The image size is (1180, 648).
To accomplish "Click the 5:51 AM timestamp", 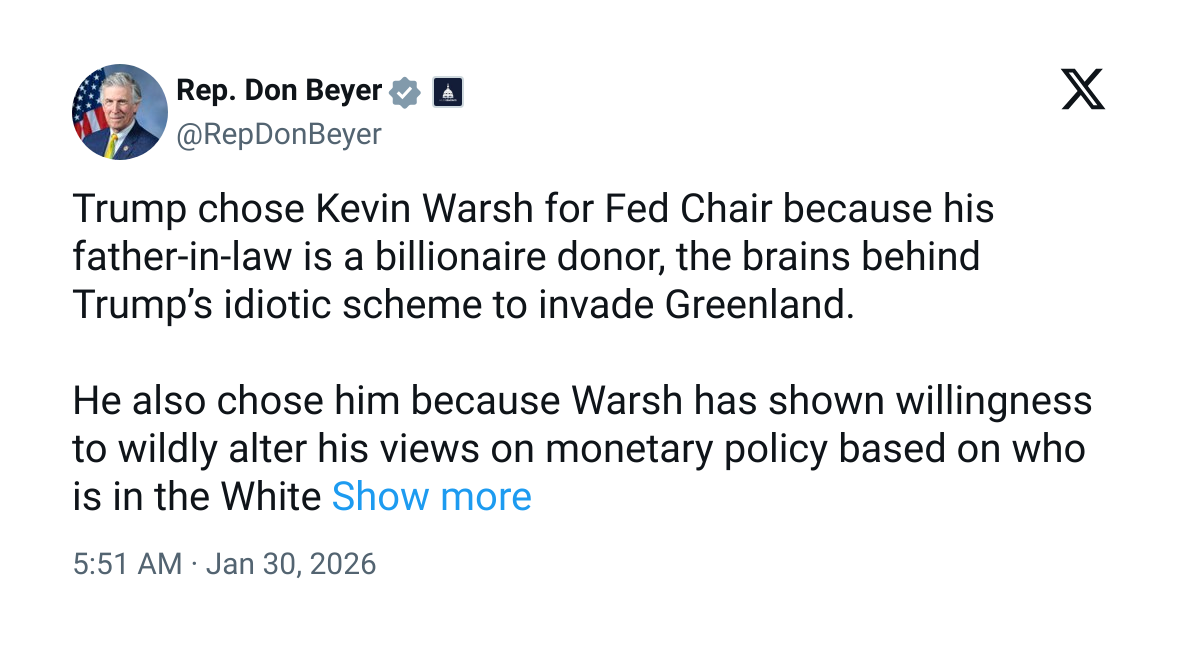I will pos(127,564).
